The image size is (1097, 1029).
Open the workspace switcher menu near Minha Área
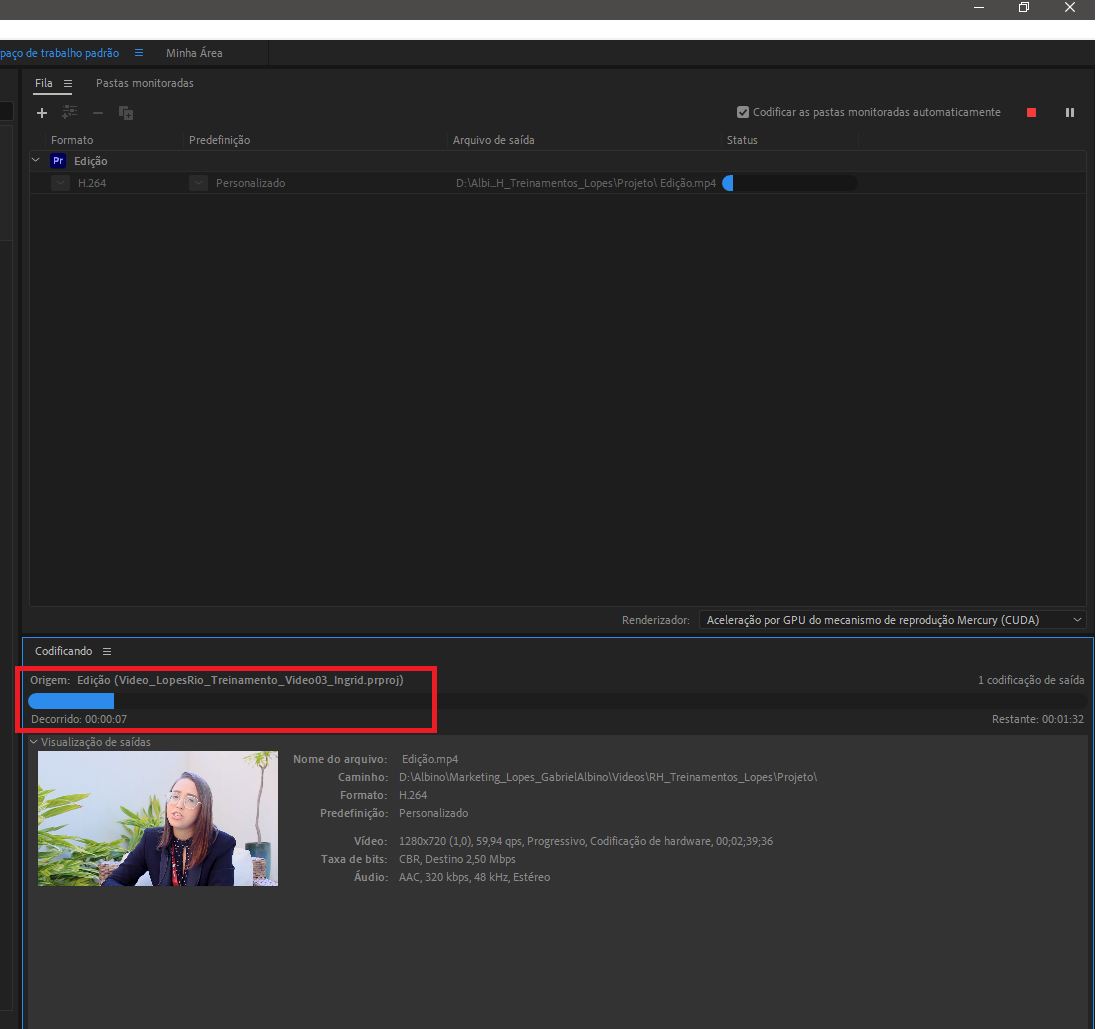pos(138,52)
